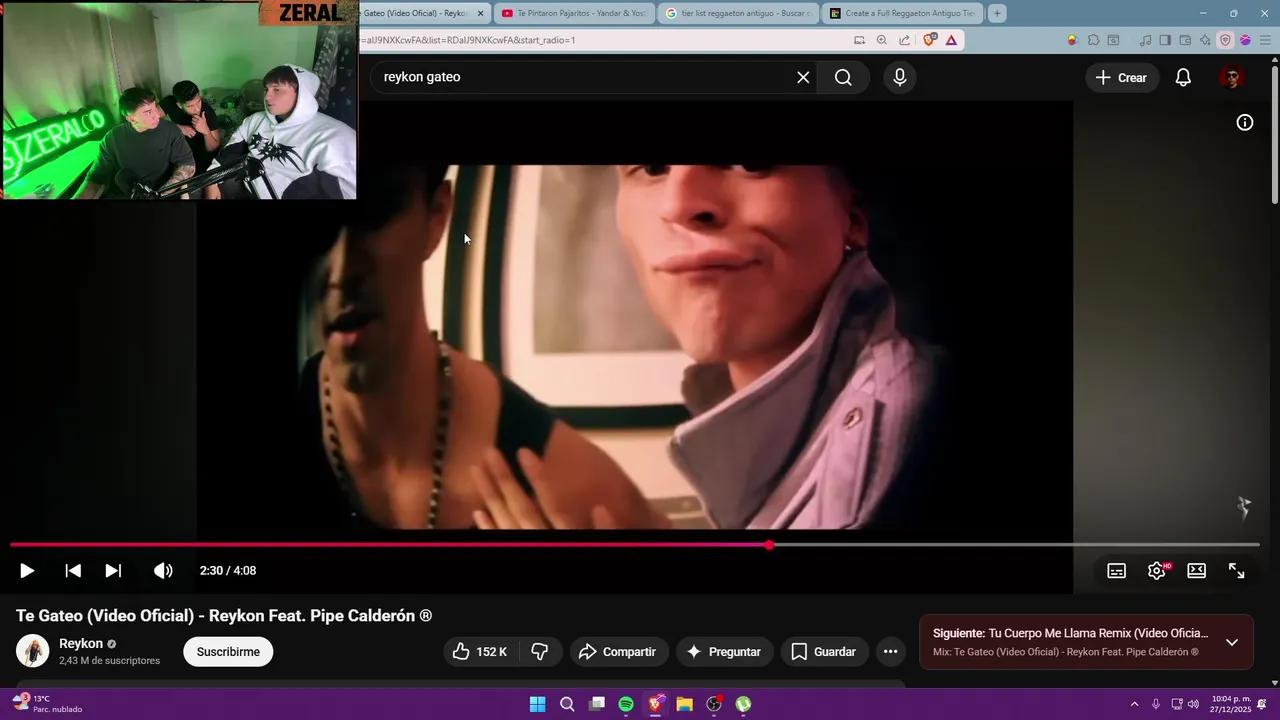Click the 2:30 / 4:08 time display

click(228, 571)
